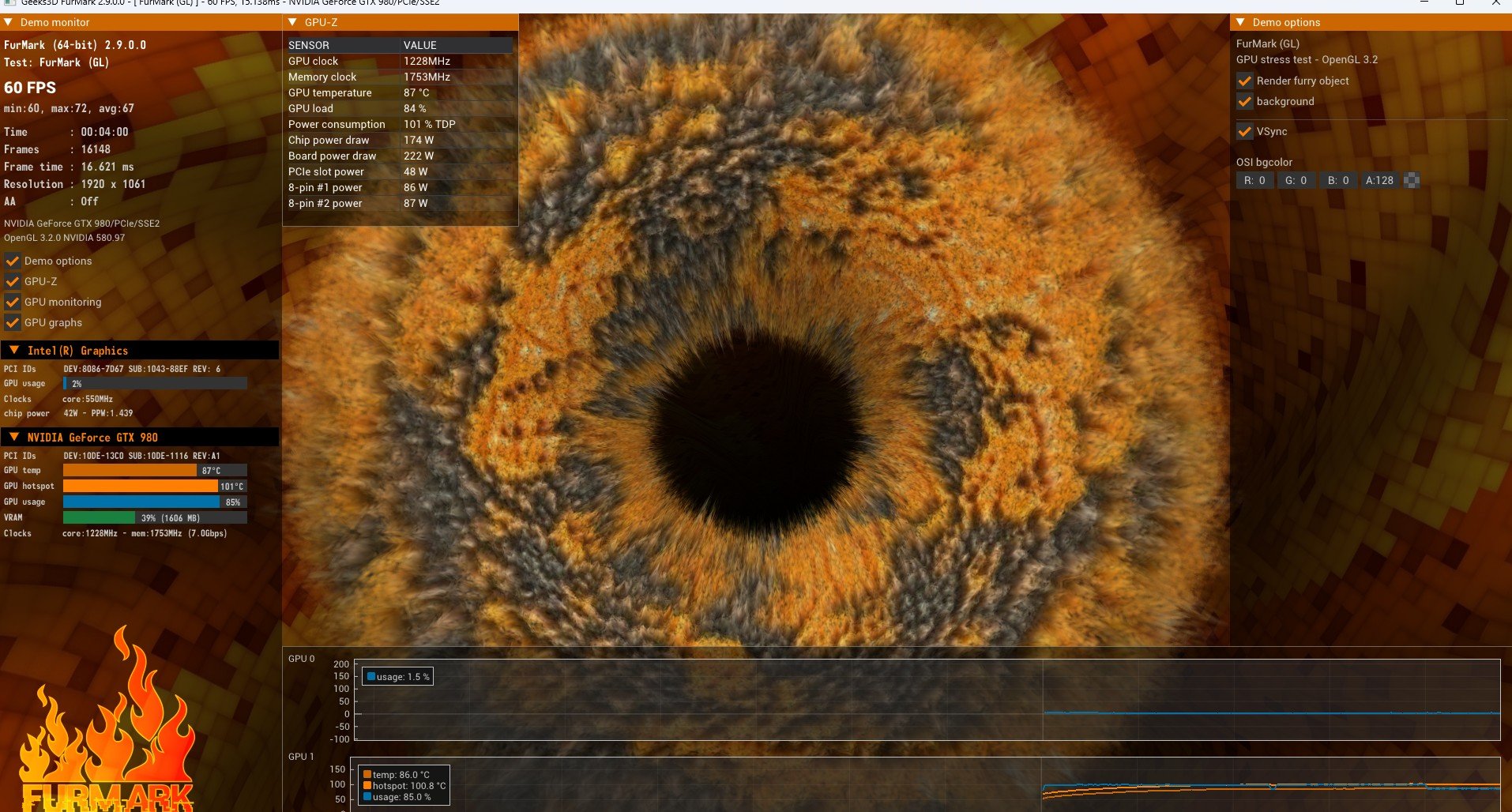Select the GPU temperature row label
The image size is (1512, 812).
(329, 92)
